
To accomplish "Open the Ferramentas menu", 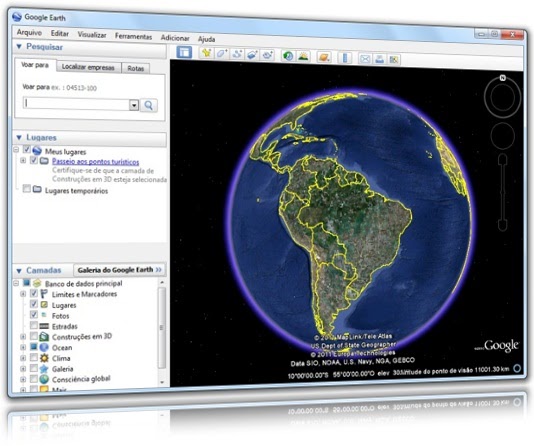I will point(133,36).
